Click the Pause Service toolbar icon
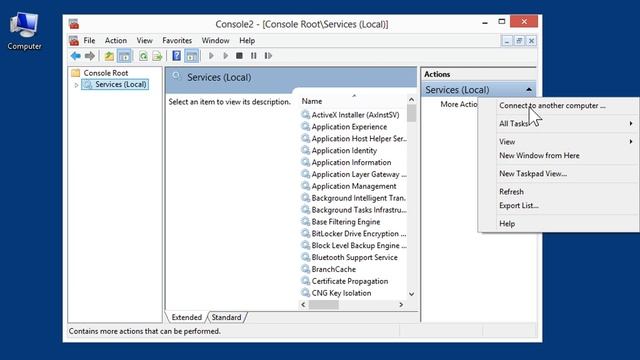 tap(253, 56)
